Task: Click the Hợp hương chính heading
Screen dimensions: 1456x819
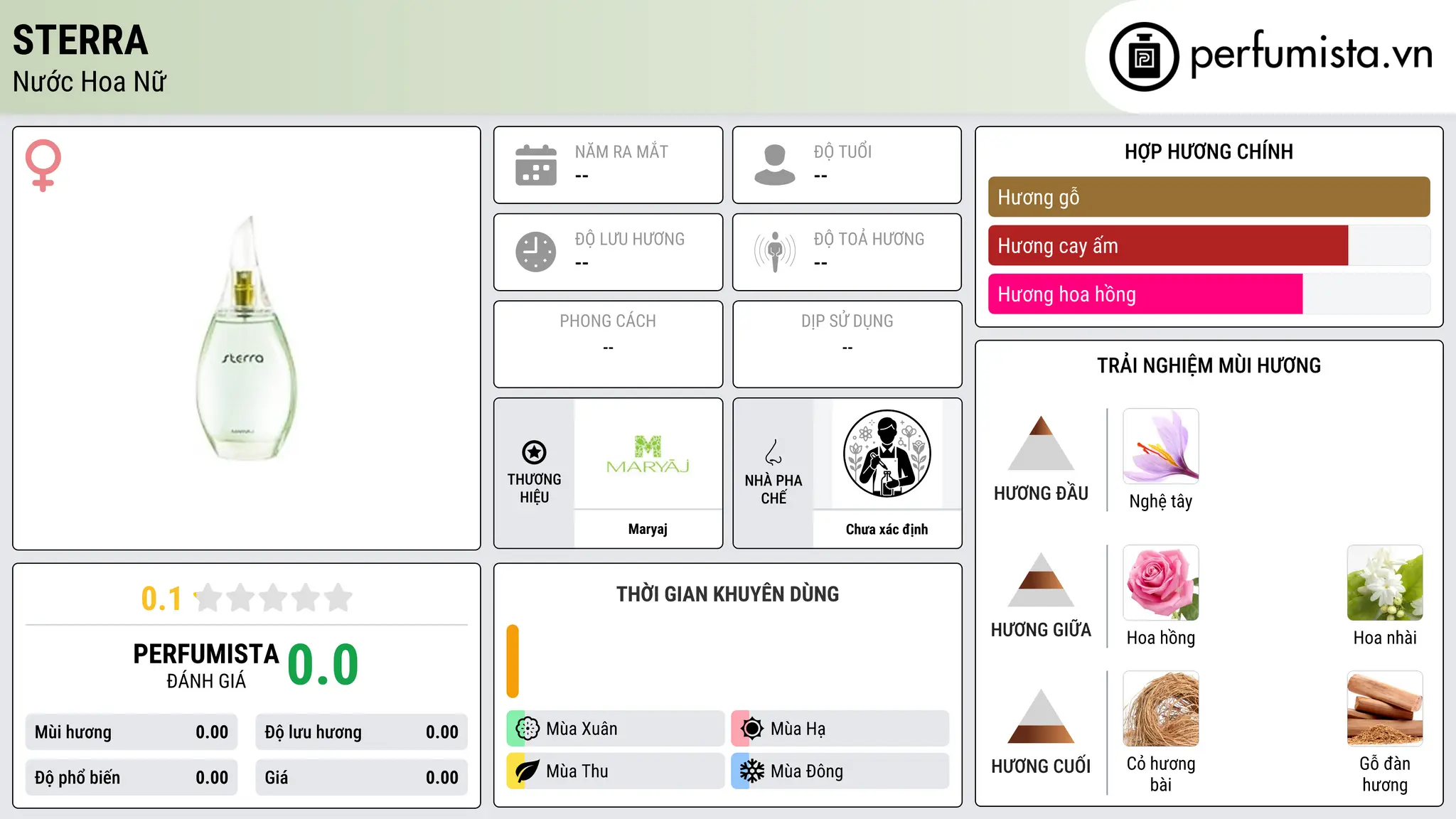Action: (x=1209, y=151)
